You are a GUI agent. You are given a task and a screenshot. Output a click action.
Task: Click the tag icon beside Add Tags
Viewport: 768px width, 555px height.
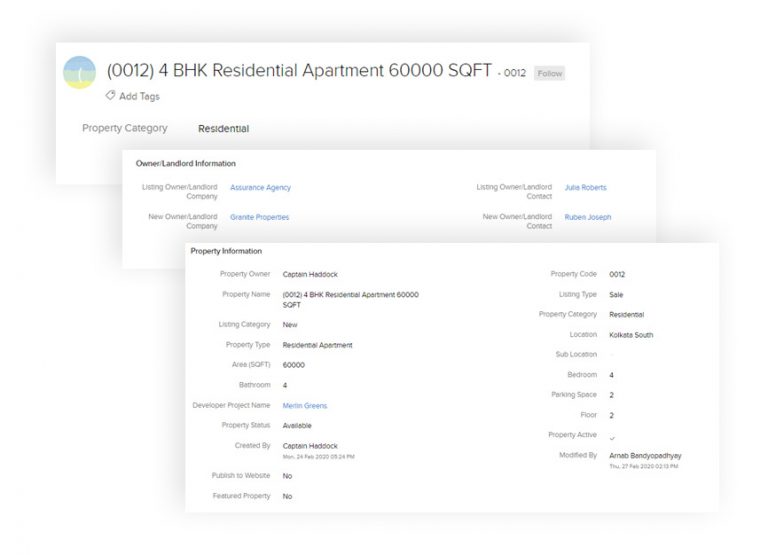click(110, 96)
